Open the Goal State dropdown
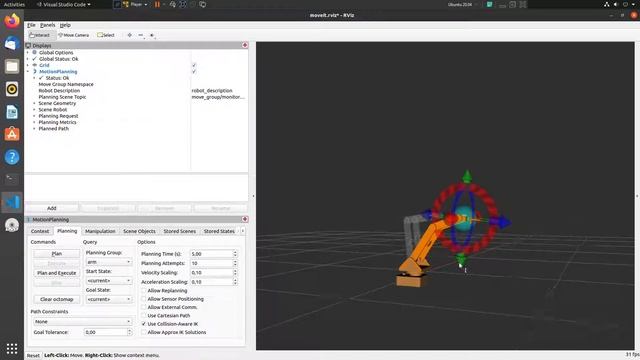Screen dimensions: 640x360 point(109,299)
